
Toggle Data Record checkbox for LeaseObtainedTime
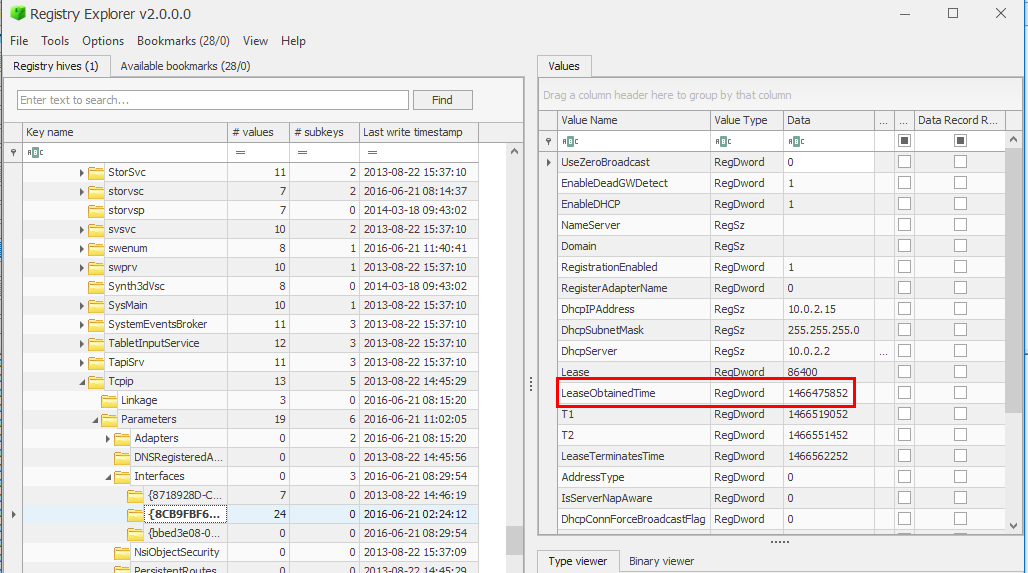[x=960, y=393]
